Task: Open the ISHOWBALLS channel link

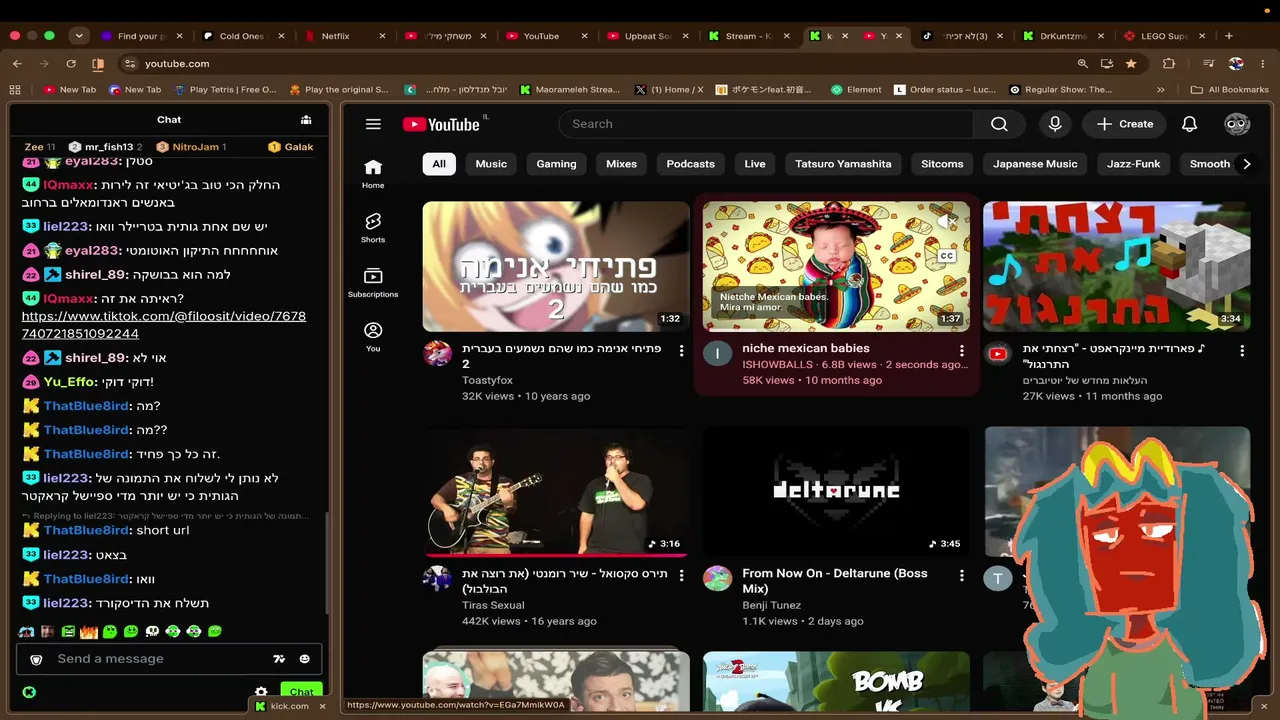Action: pos(777,365)
